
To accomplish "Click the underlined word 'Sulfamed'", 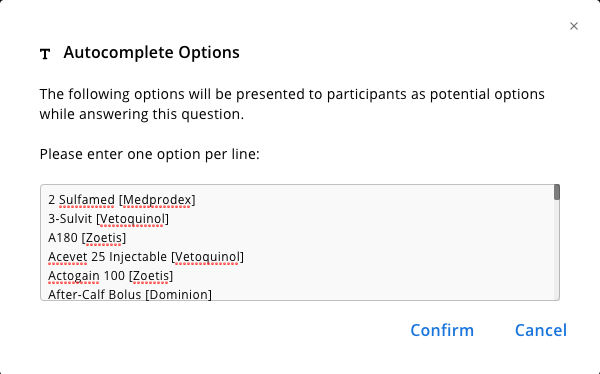I will tap(87, 200).
